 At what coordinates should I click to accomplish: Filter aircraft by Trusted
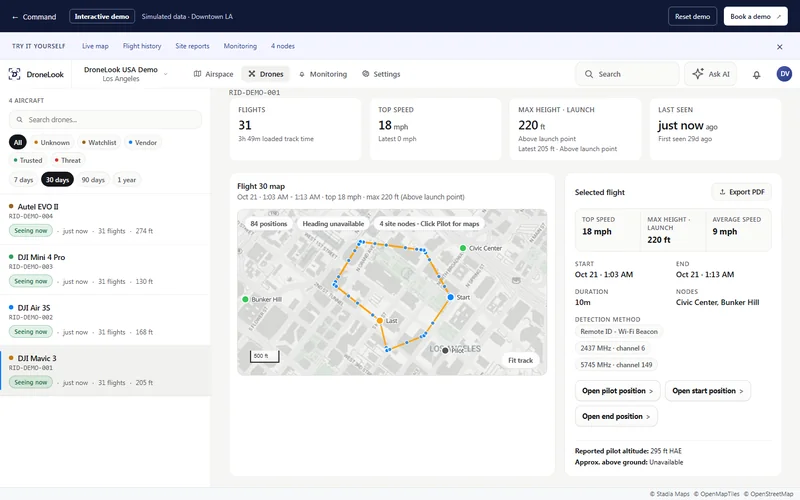click(x=28, y=160)
